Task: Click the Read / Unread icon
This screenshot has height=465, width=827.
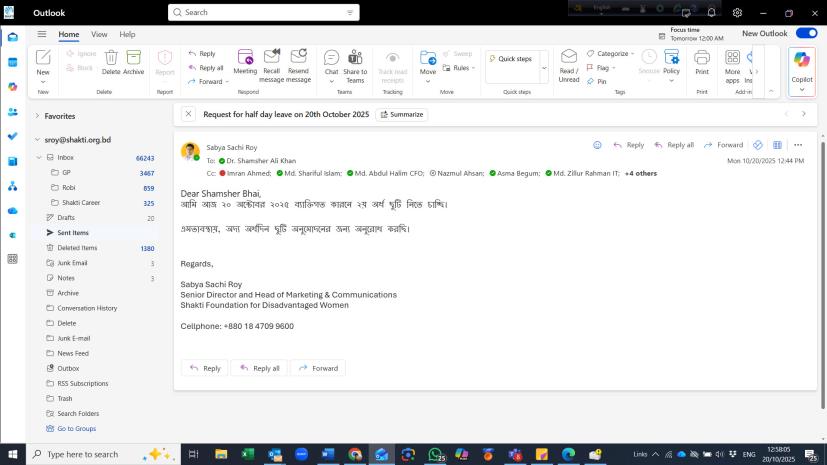Action: pyautogui.click(x=568, y=58)
